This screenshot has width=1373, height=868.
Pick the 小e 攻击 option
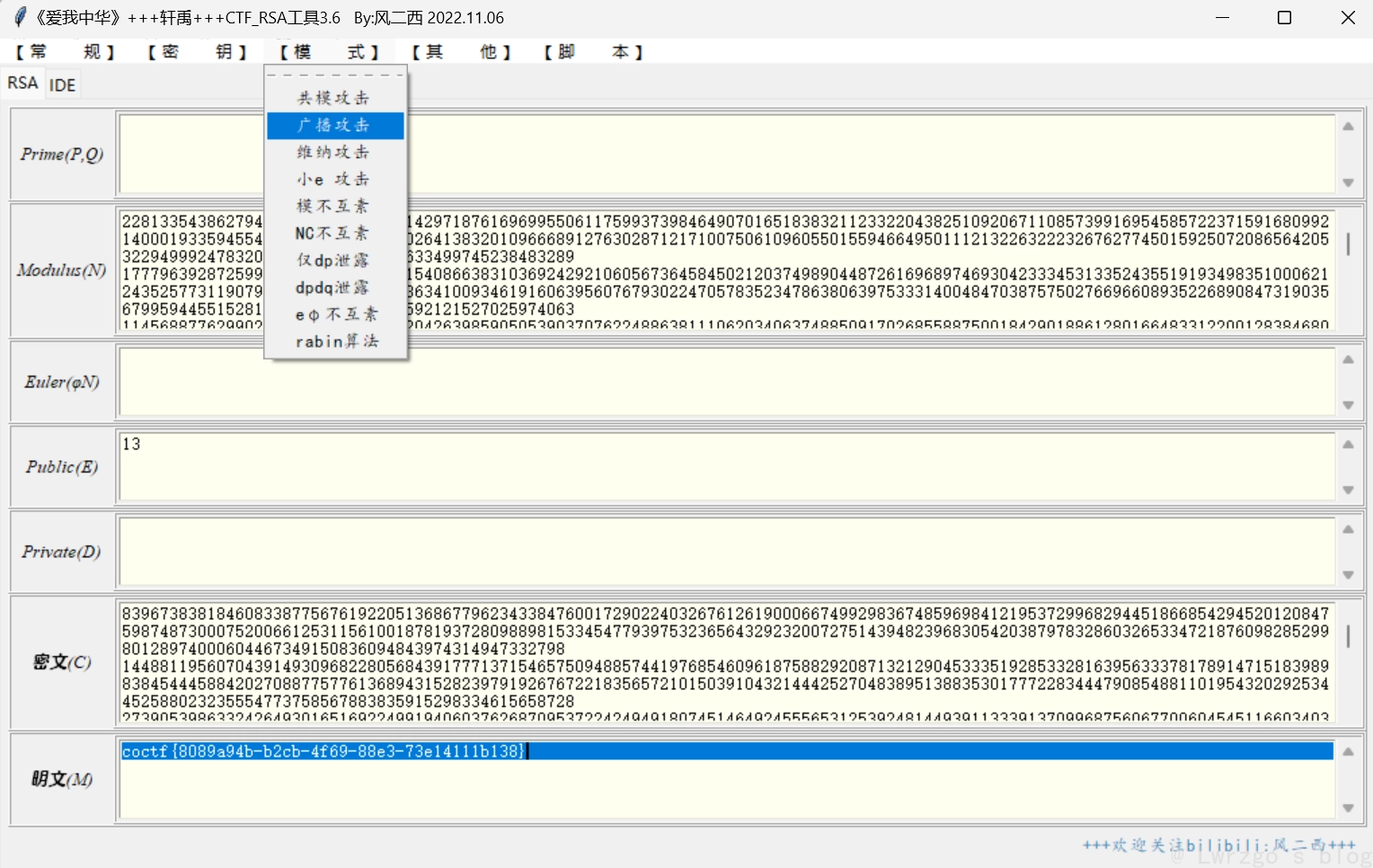[335, 179]
